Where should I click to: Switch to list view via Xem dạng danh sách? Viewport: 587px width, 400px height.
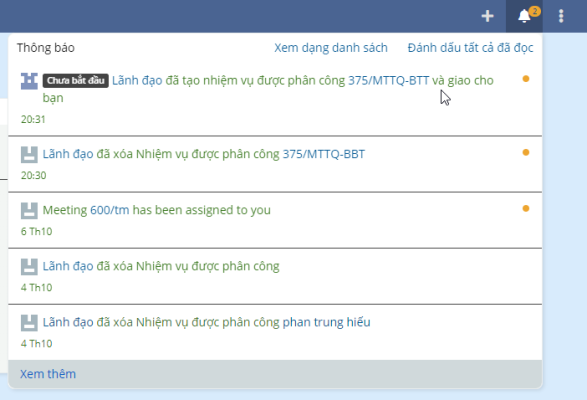coord(331,48)
